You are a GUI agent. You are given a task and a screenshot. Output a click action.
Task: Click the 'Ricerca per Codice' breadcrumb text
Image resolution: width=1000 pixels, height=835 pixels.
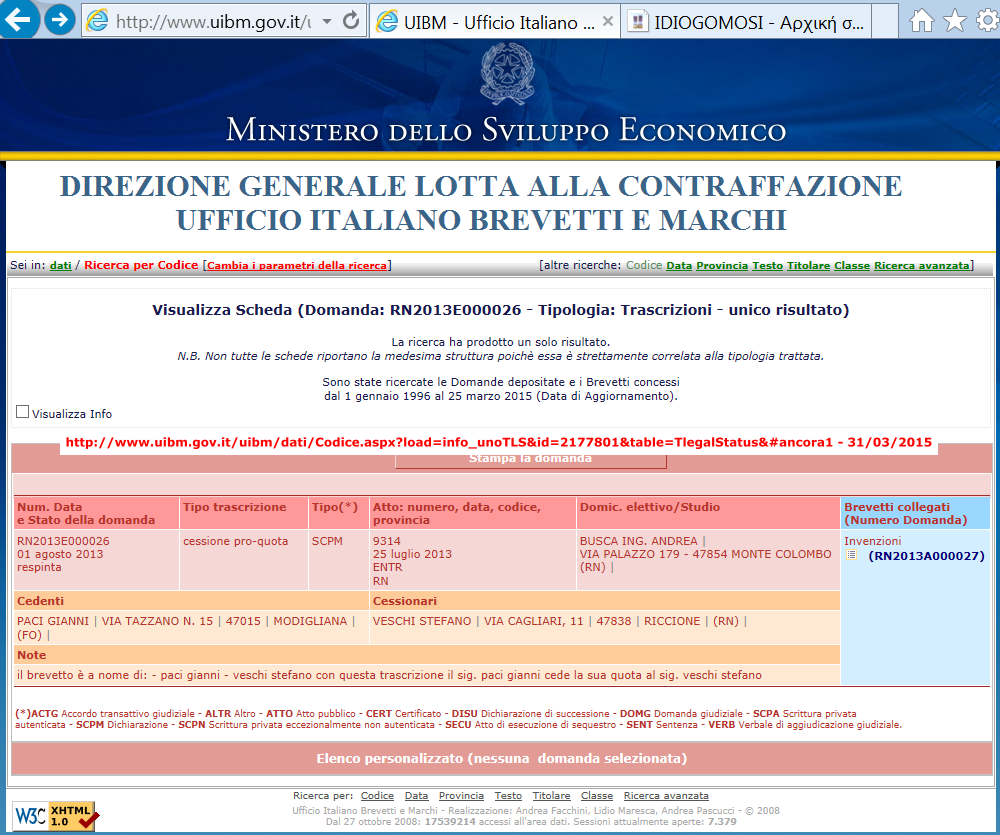(141, 265)
